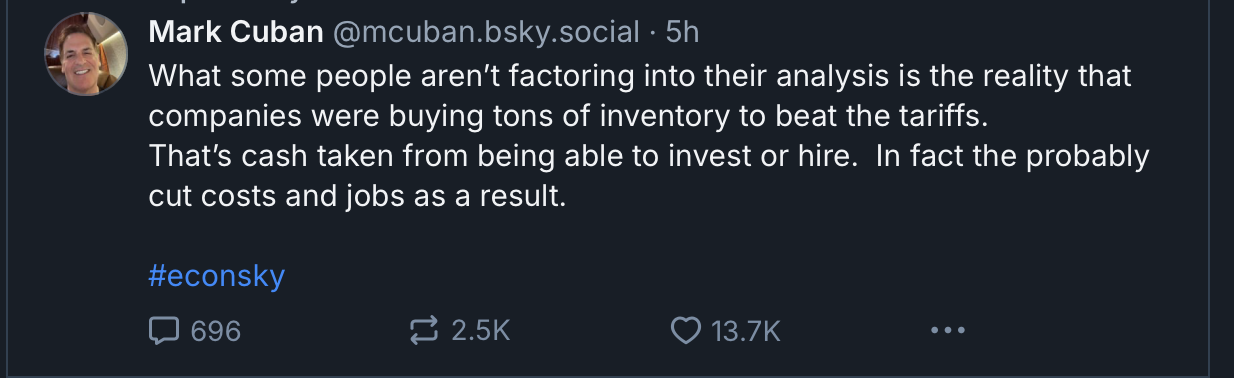The image size is (1234, 378).
Task: Click the reply speech bubble icon
Action: tap(163, 330)
